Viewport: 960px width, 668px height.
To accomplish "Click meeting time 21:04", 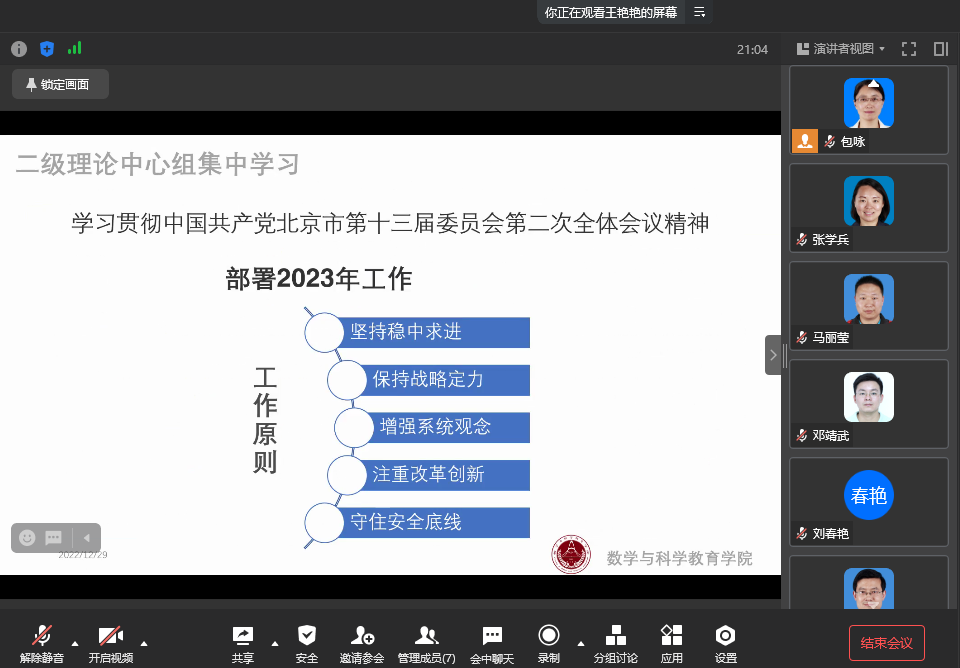I will pos(752,50).
